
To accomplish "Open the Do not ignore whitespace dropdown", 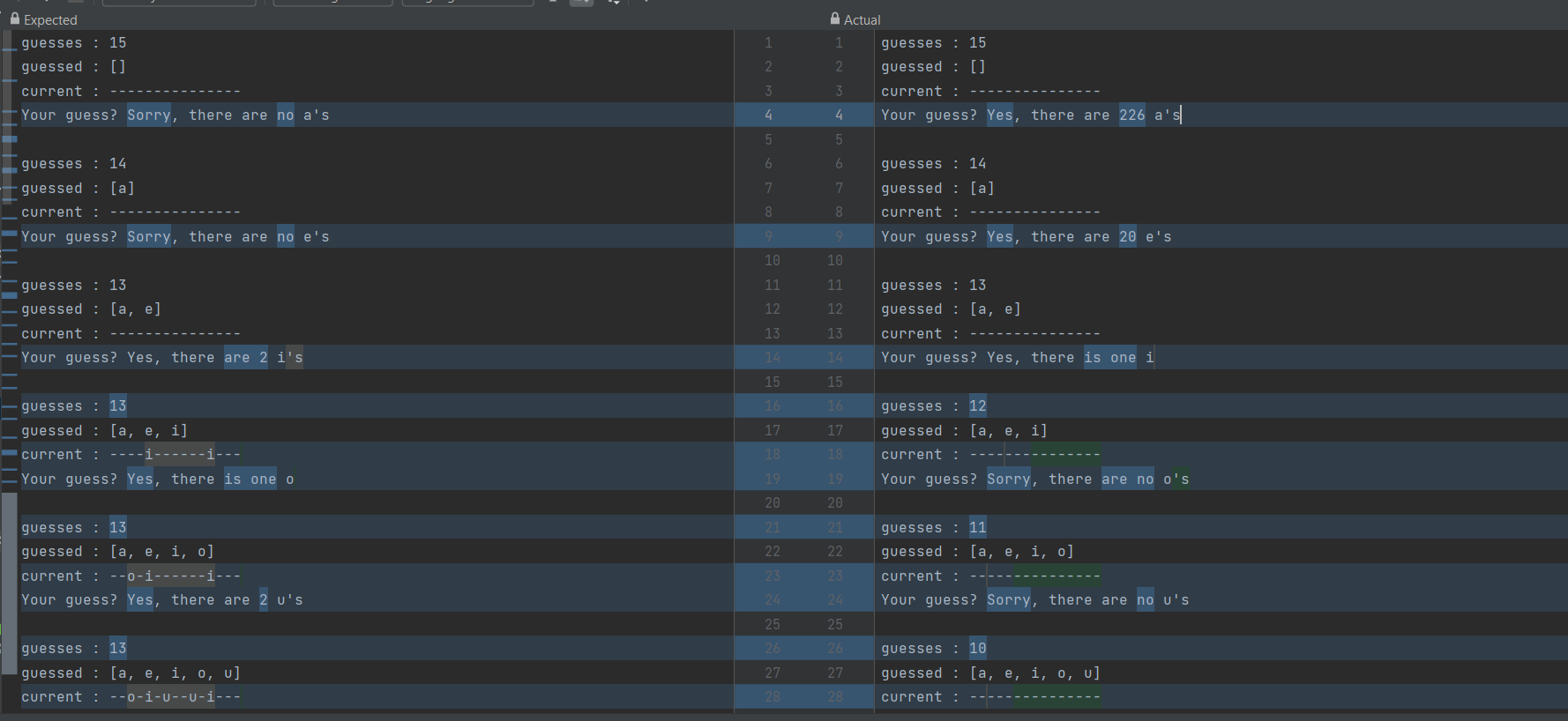I will tap(332, 3).
